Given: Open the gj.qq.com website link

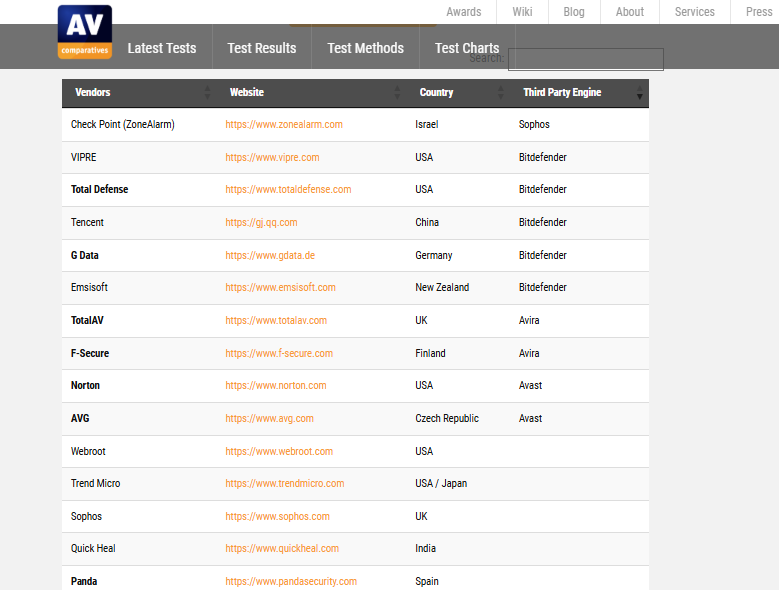Looking at the screenshot, I should tap(261, 222).
